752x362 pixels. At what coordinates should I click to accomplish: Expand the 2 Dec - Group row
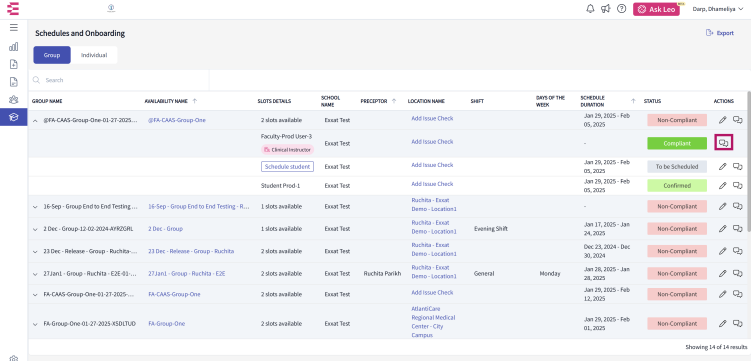click(x=35, y=229)
